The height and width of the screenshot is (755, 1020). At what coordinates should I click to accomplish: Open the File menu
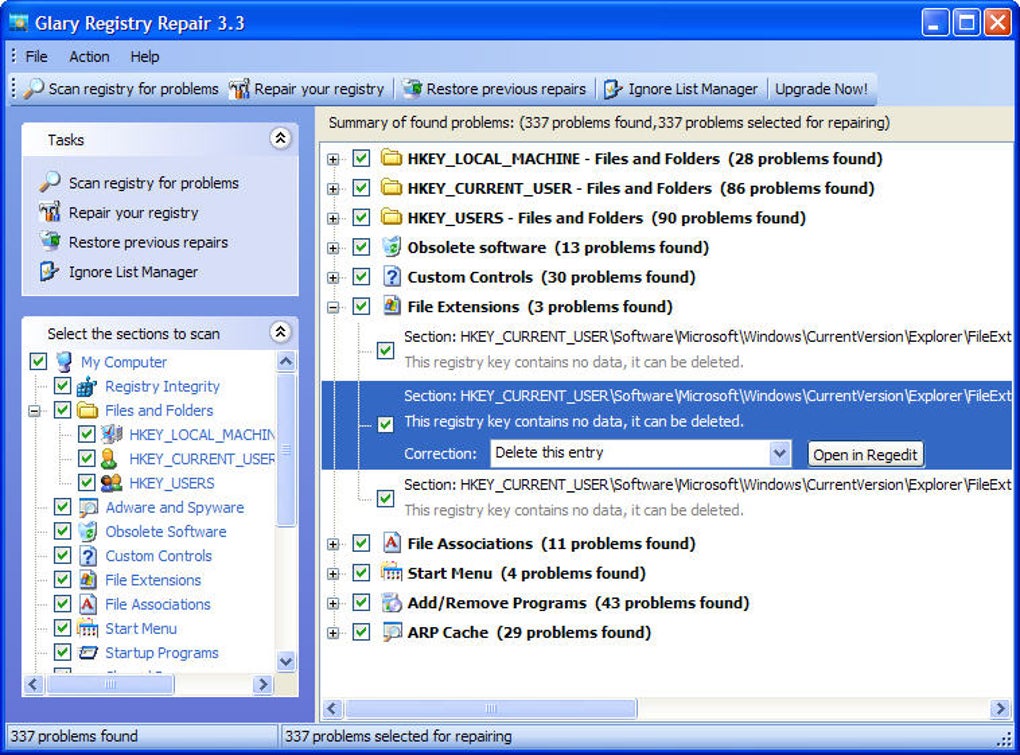pyautogui.click(x=36, y=57)
